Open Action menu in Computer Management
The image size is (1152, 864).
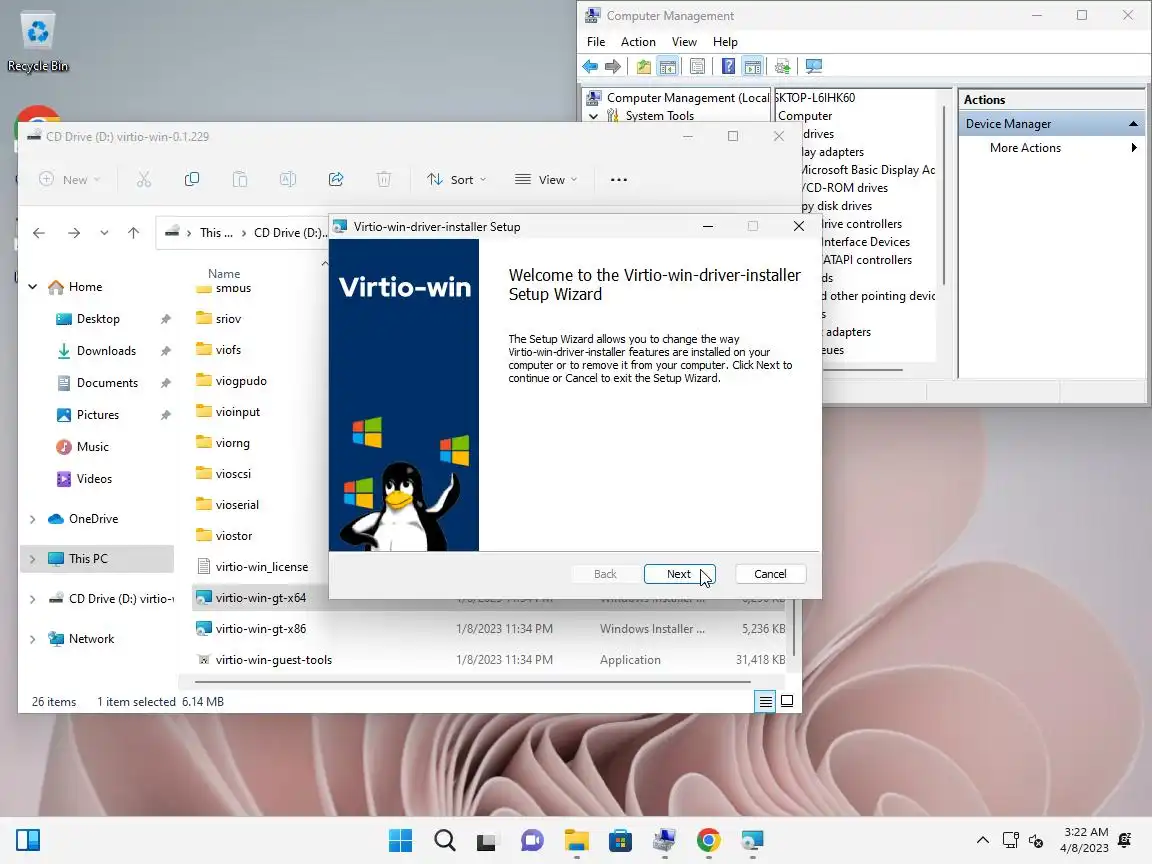638,42
